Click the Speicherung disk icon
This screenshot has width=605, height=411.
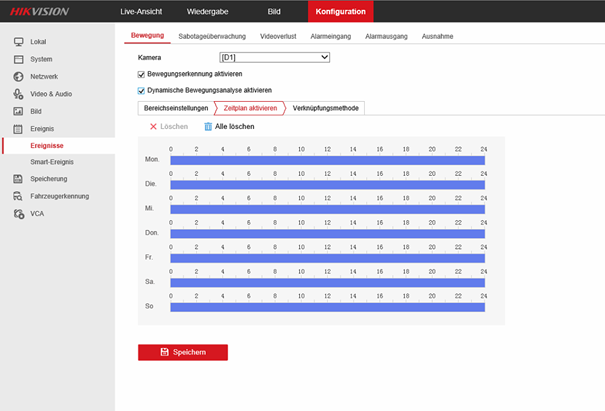point(18,179)
